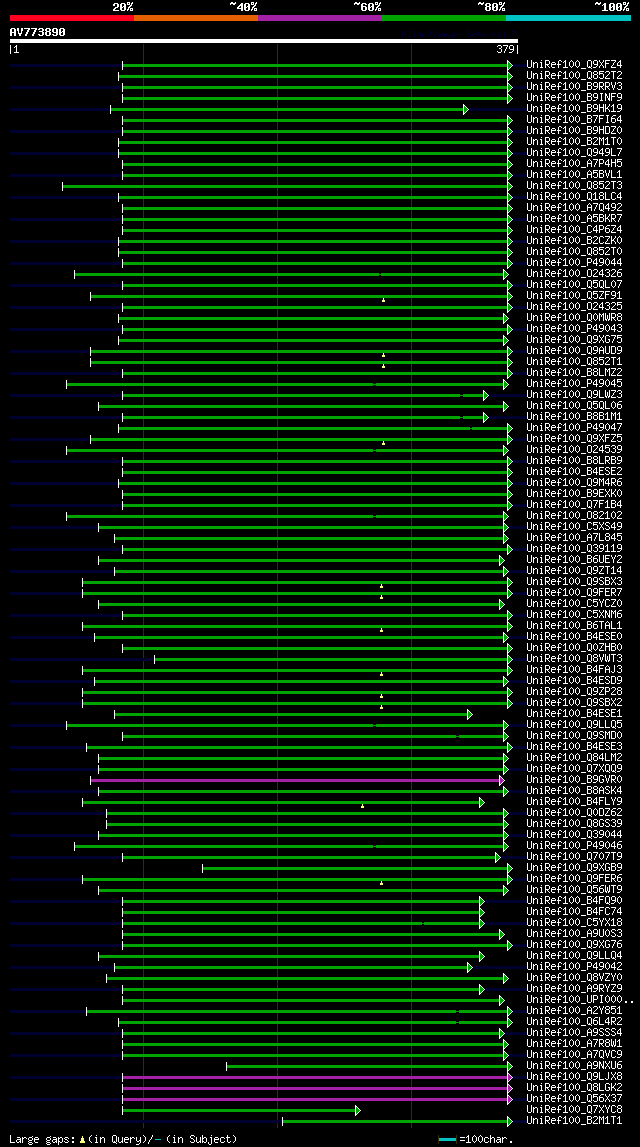Click the UniRef100_Q9SMD0 label

(x=574, y=736)
